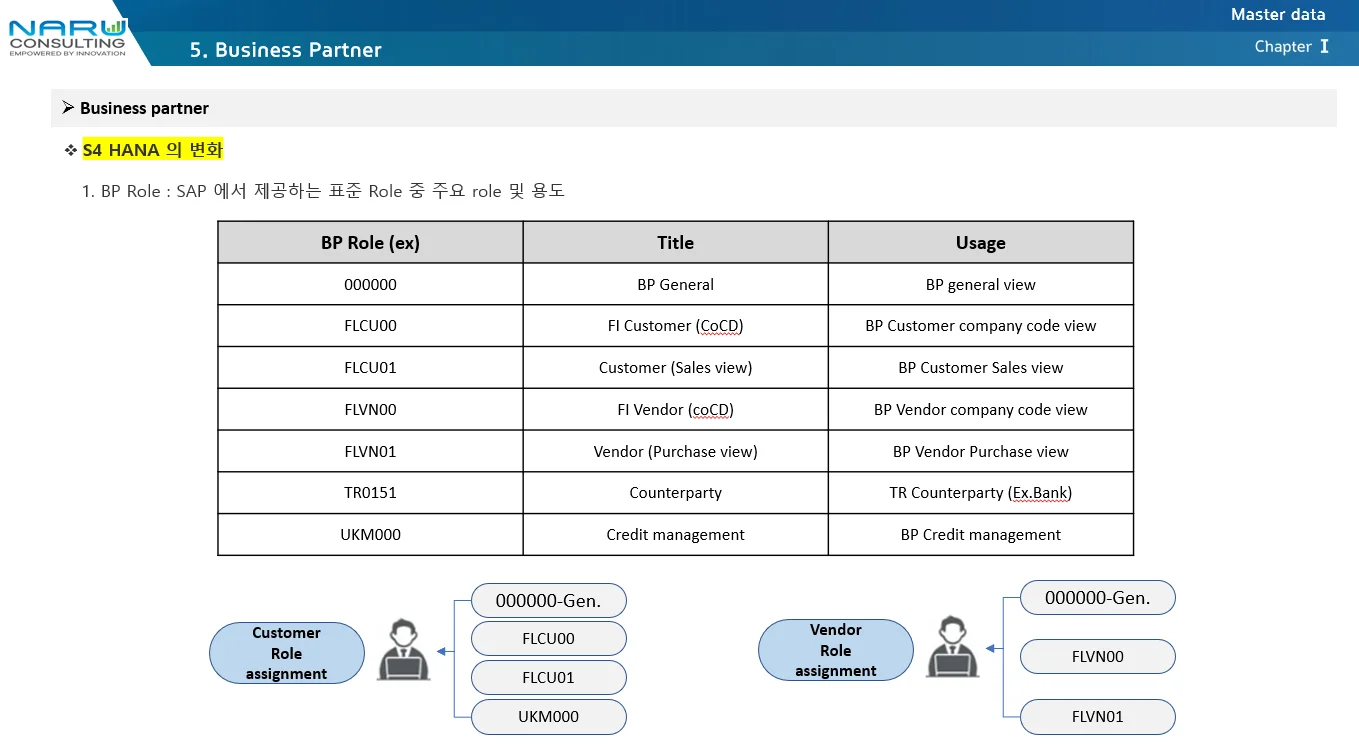
Task: Click the "FLVN00" rounded box in the diagram
Action: [1097, 657]
